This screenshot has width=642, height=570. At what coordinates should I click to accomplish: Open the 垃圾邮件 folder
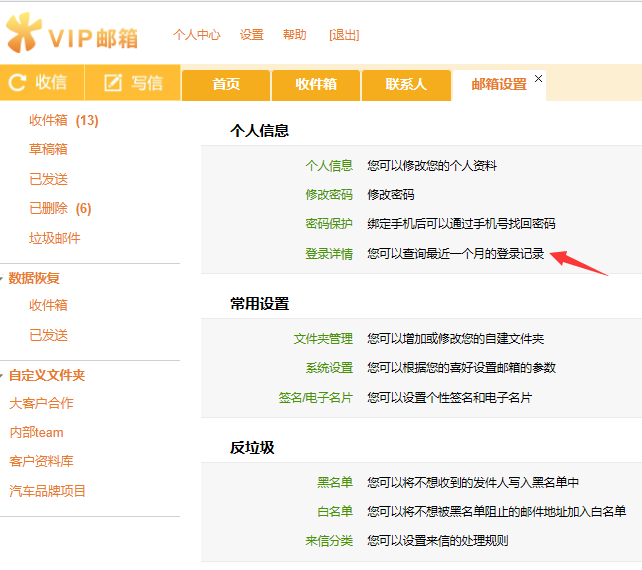click(x=54, y=238)
